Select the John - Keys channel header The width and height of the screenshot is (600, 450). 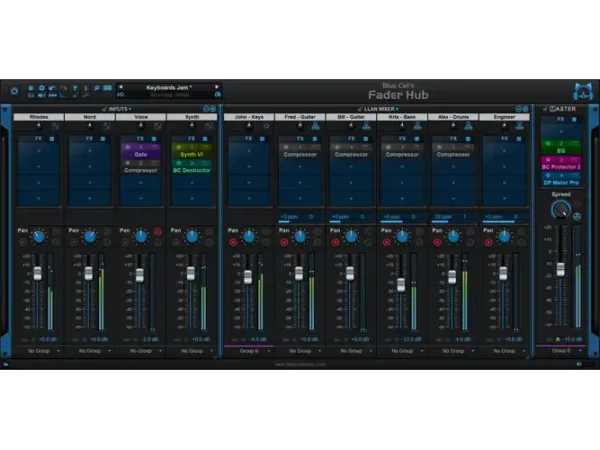pyautogui.click(x=249, y=117)
